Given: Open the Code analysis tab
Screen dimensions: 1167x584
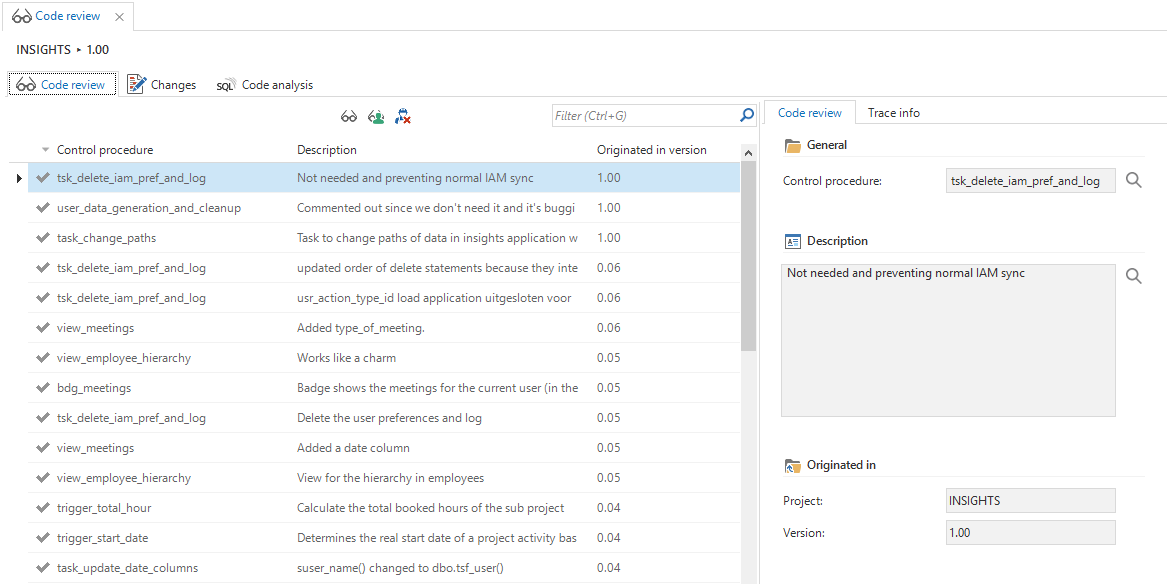Looking at the screenshot, I should pyautogui.click(x=265, y=85).
